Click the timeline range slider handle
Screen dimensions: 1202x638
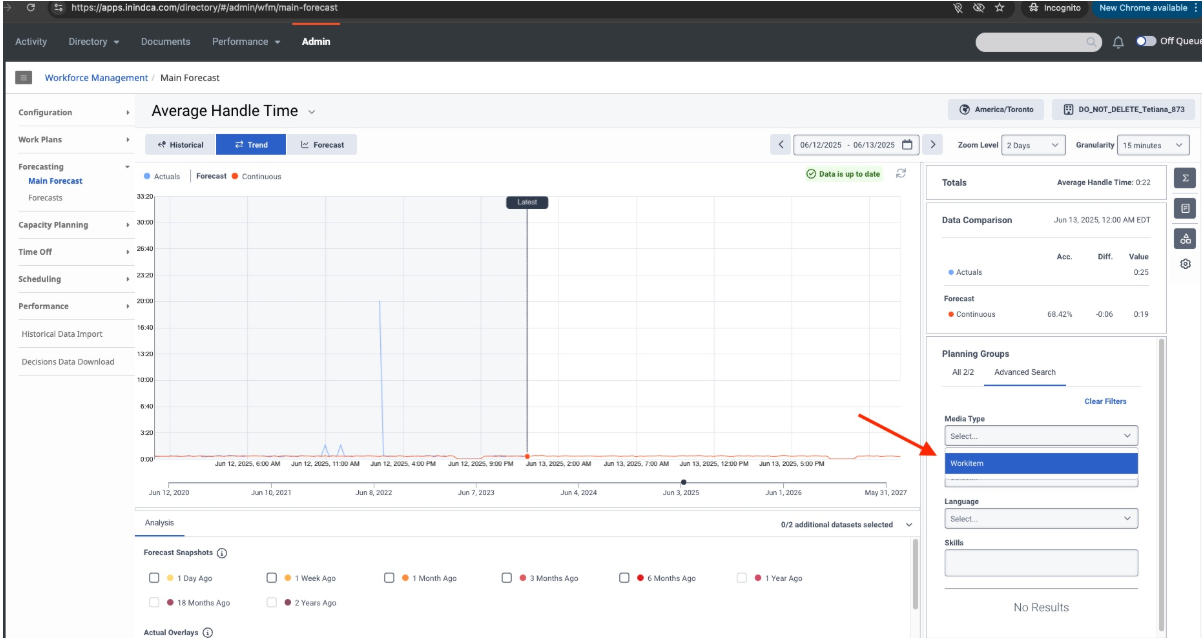click(684, 482)
